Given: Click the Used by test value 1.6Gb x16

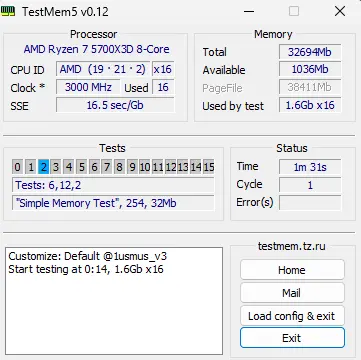Looking at the screenshot, I should tap(310, 105).
